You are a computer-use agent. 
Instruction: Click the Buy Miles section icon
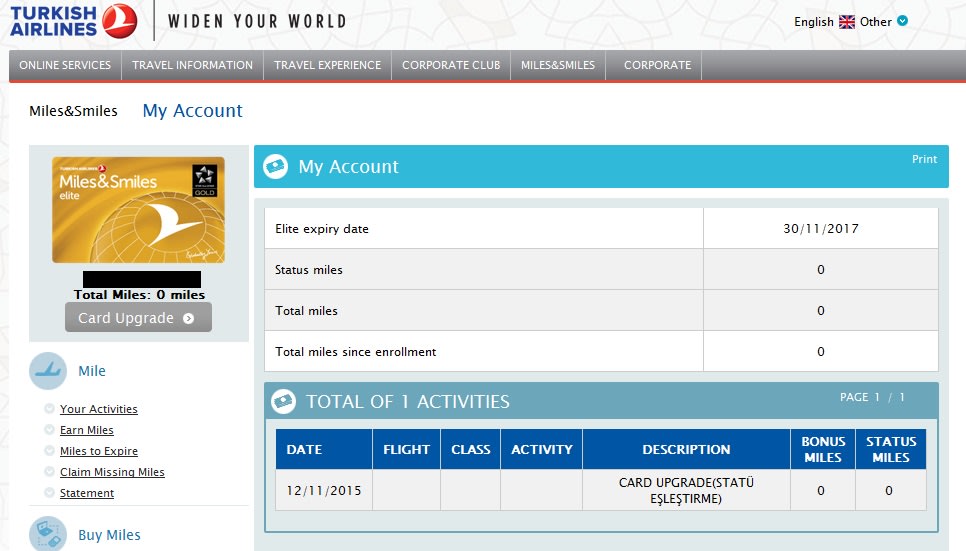pyautogui.click(x=48, y=534)
